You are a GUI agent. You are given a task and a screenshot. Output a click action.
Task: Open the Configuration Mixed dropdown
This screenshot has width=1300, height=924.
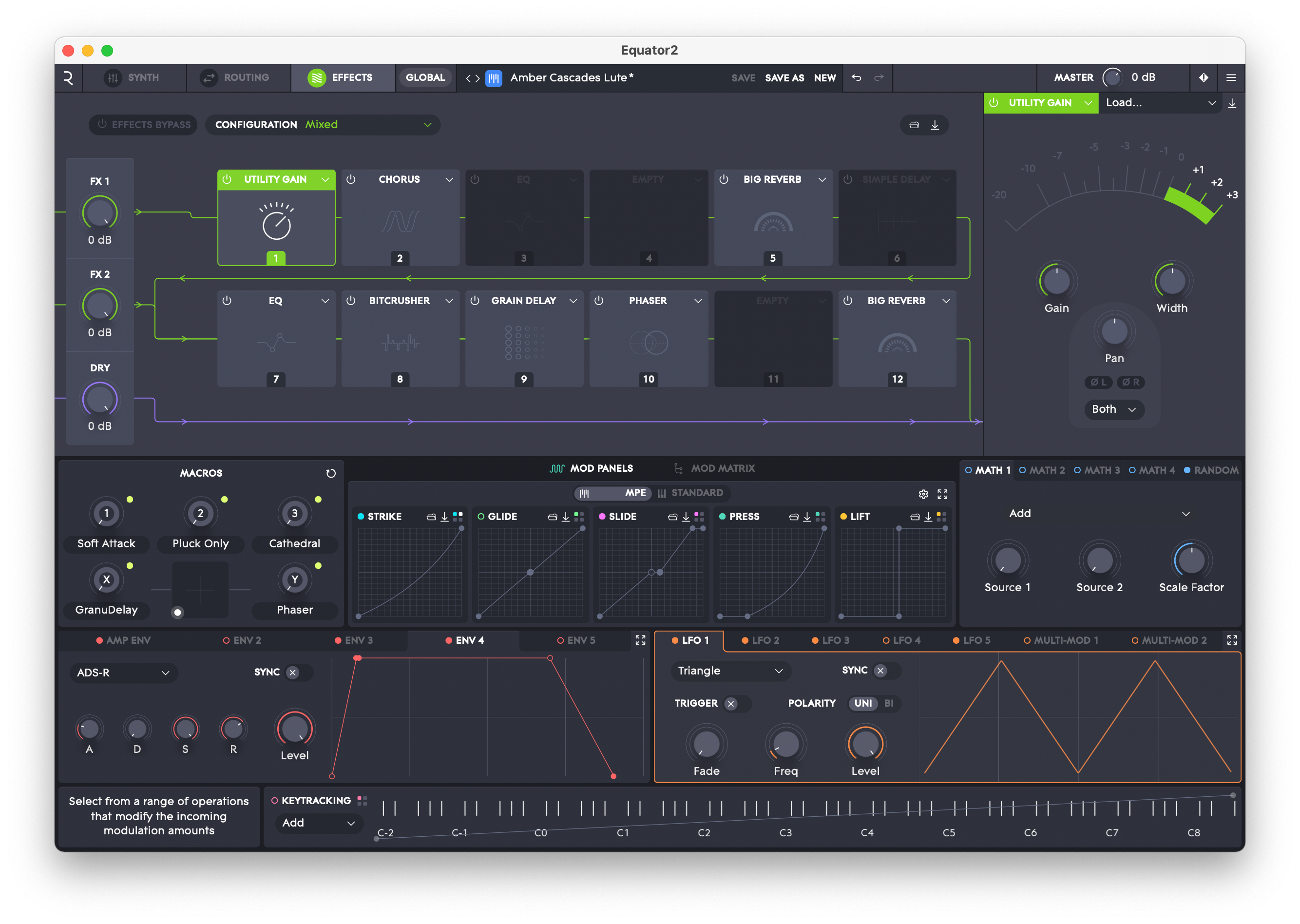pos(323,125)
